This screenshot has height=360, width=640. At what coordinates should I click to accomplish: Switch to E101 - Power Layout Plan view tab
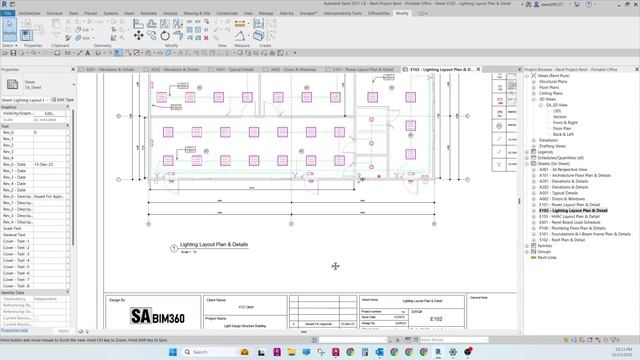pyautogui.click(x=363, y=69)
